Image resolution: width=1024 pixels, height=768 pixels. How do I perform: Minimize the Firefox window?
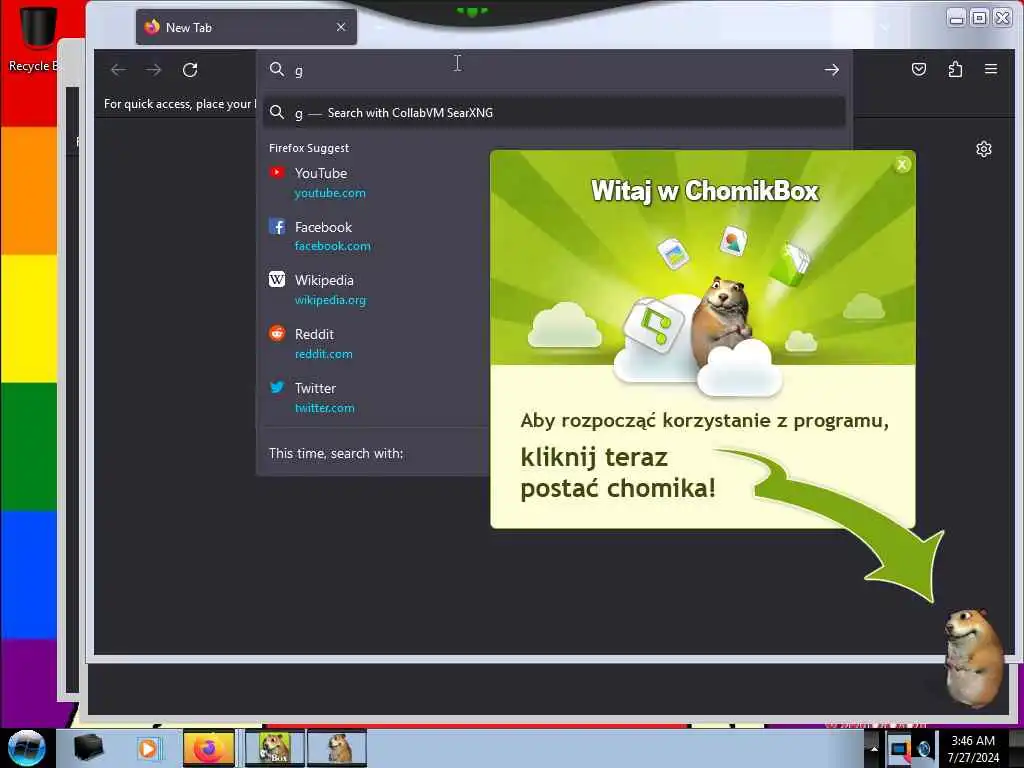(x=957, y=18)
